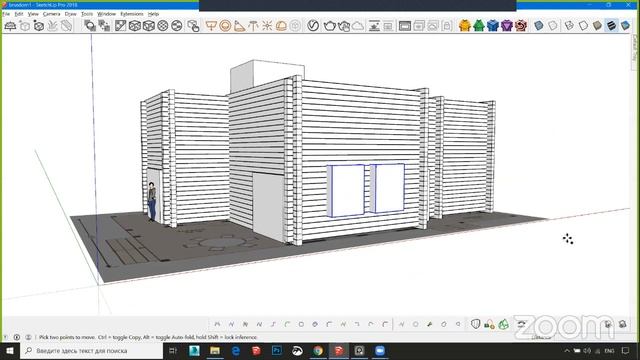
Task: Click the green house-shaped extension icon
Action: click(479, 26)
